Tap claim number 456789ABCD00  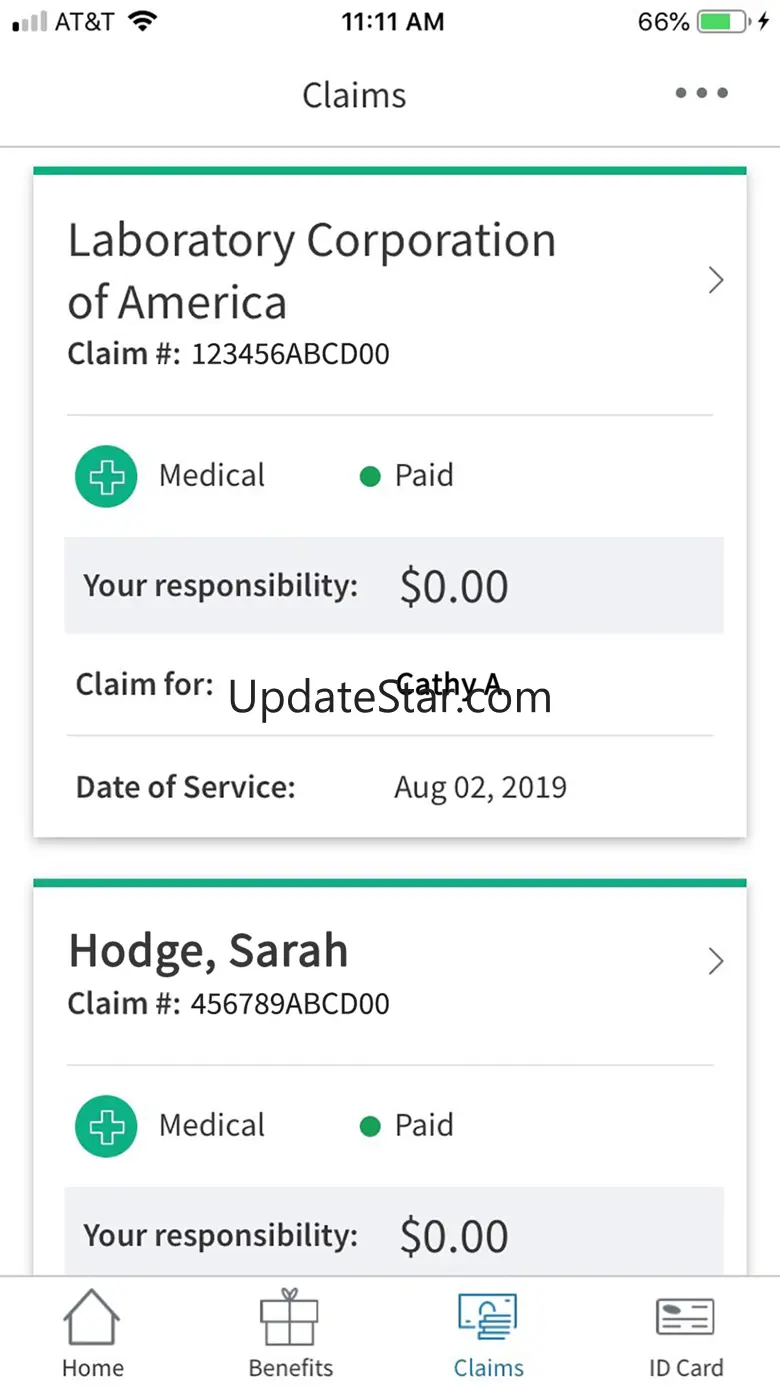290,1004
